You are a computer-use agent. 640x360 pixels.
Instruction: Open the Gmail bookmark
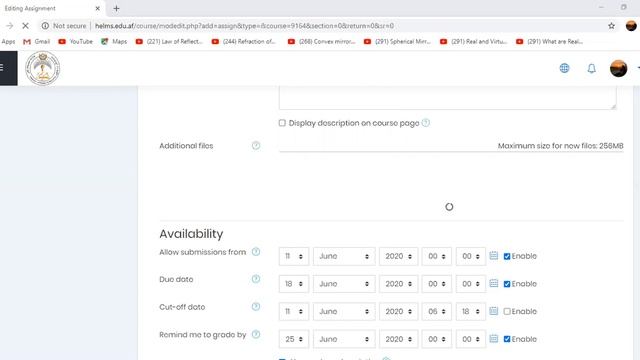[37, 42]
